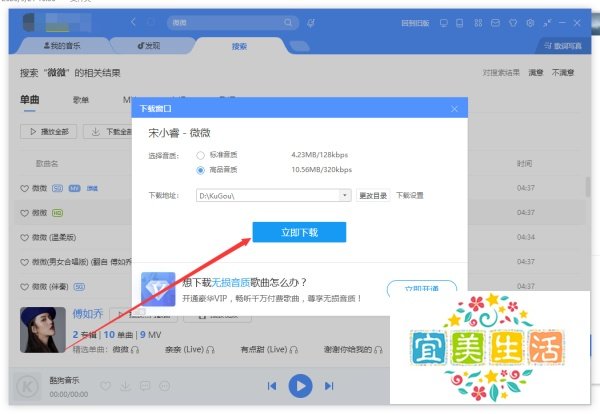
Task: Open the player bar more options icon
Action: coord(165,386)
